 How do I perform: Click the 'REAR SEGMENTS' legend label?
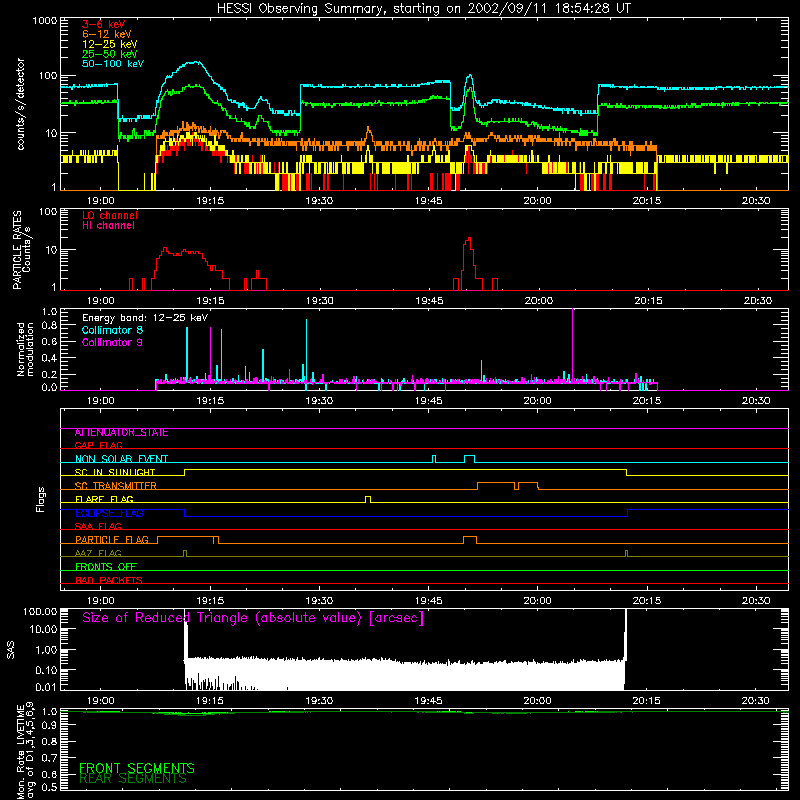coord(133,779)
